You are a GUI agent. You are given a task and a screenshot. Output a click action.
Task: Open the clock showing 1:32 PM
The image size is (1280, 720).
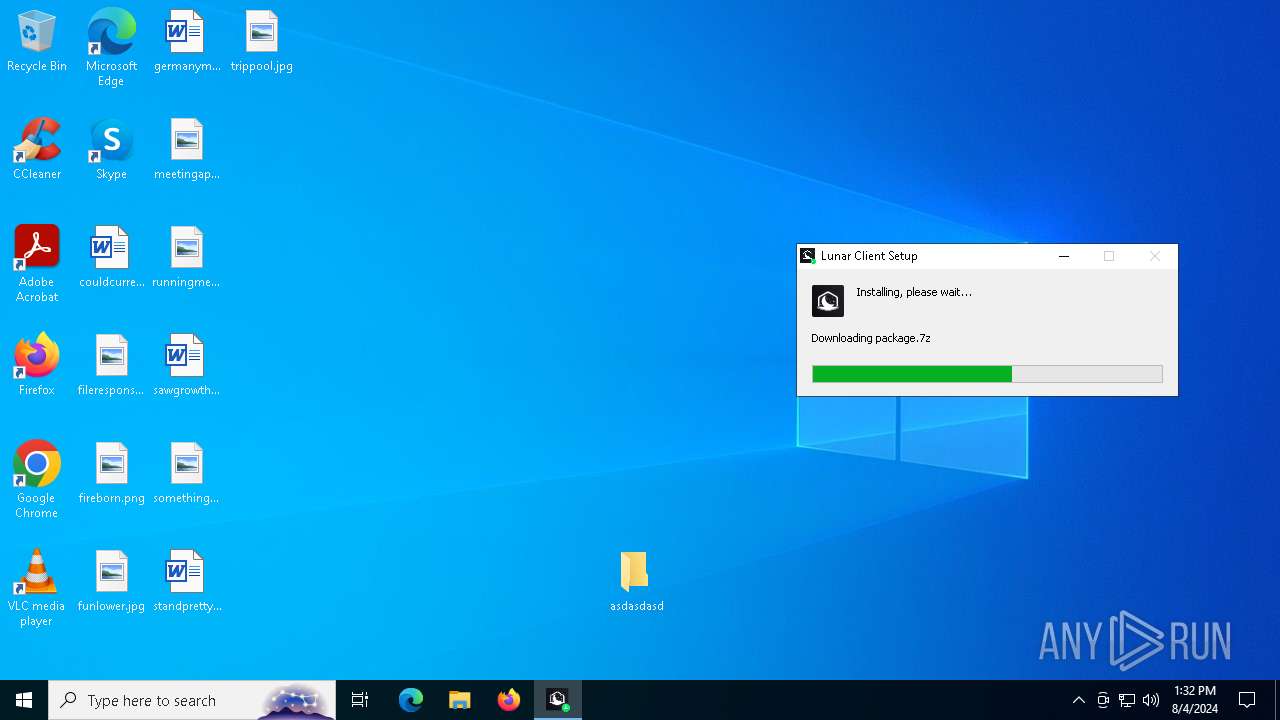coord(1195,700)
